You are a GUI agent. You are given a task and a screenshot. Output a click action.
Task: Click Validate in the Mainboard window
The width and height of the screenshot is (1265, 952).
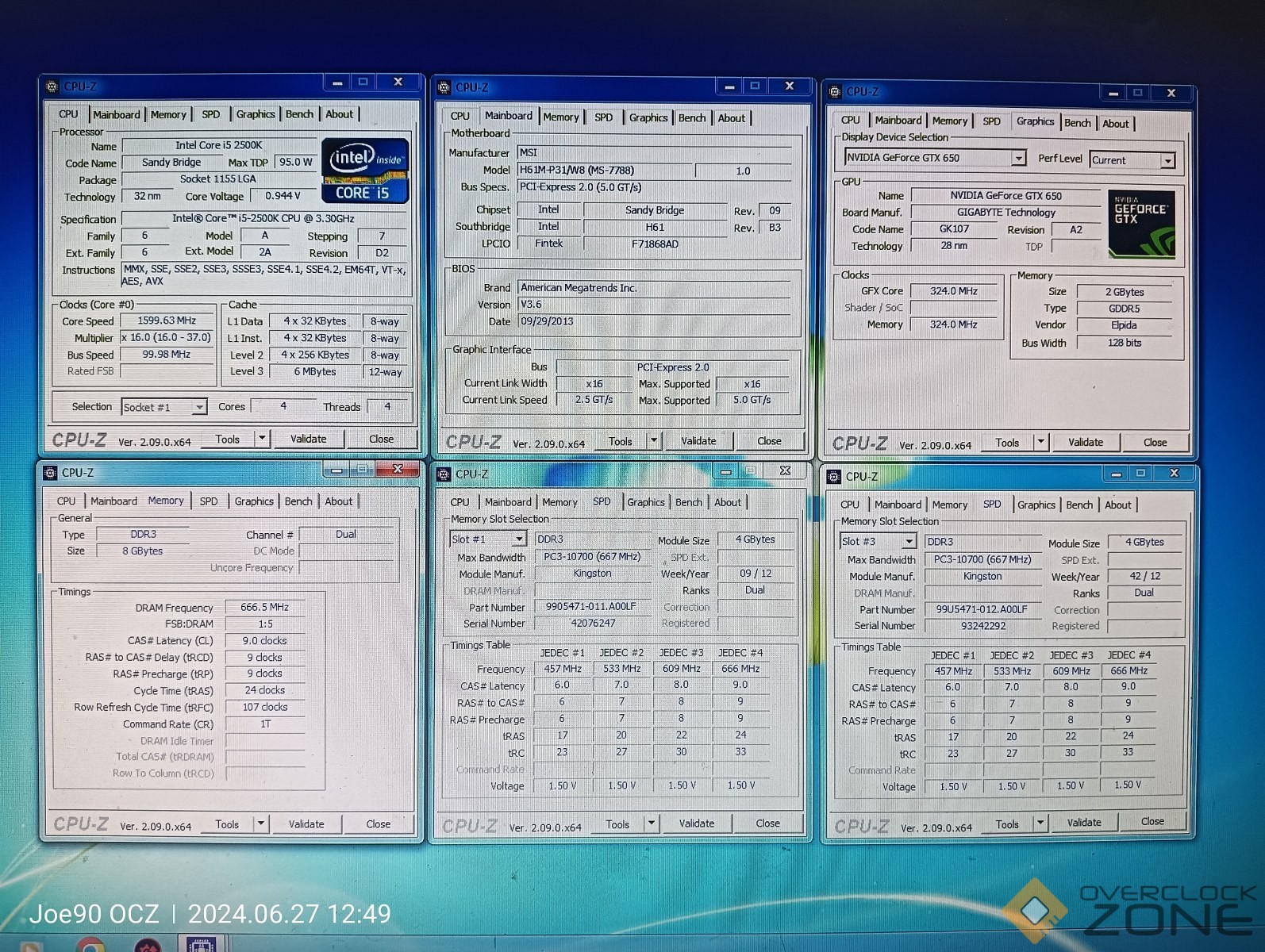pyautogui.click(x=698, y=441)
